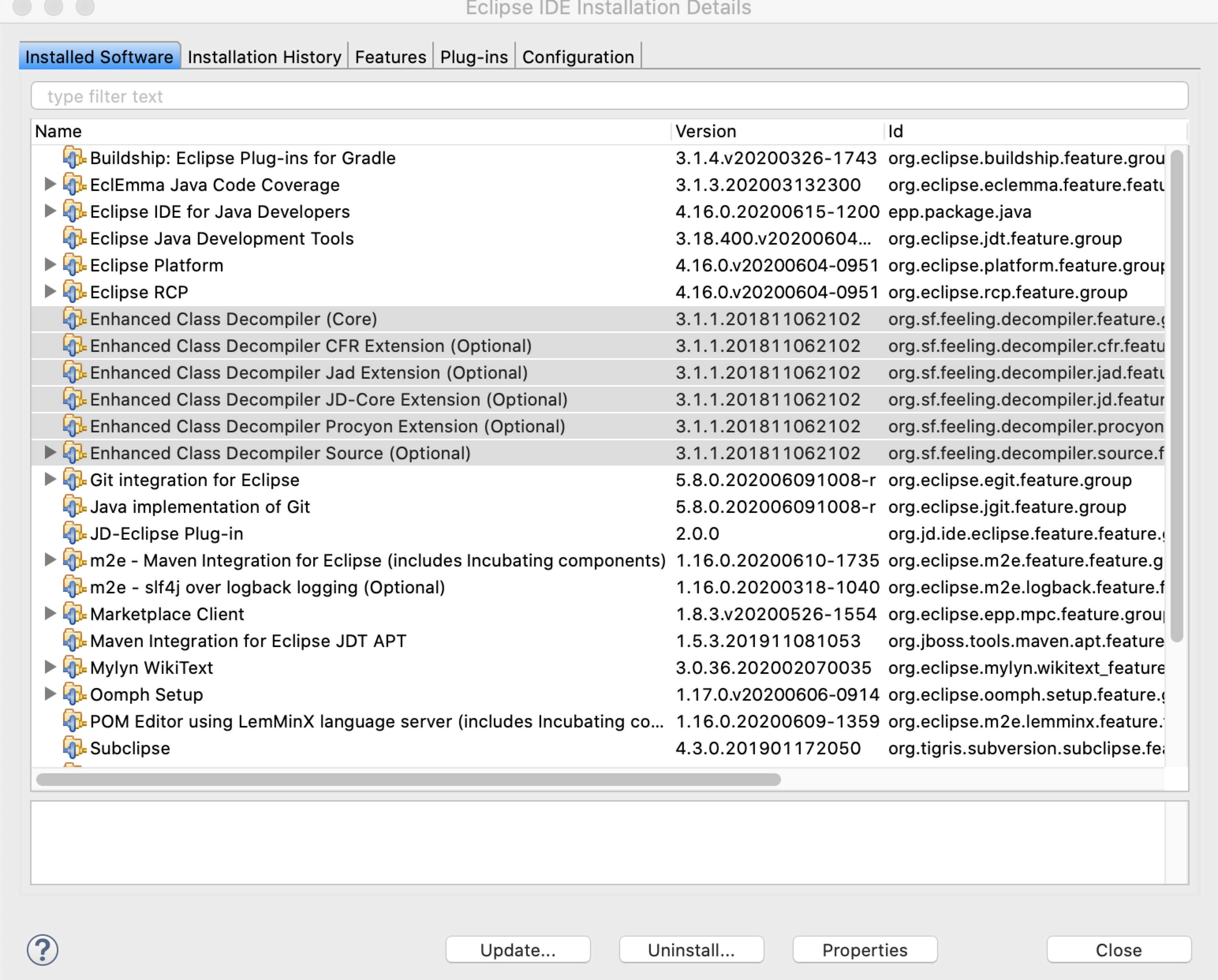The width and height of the screenshot is (1218, 980).
Task: Click the Decompiler CFR Extension icon
Action: (x=74, y=346)
